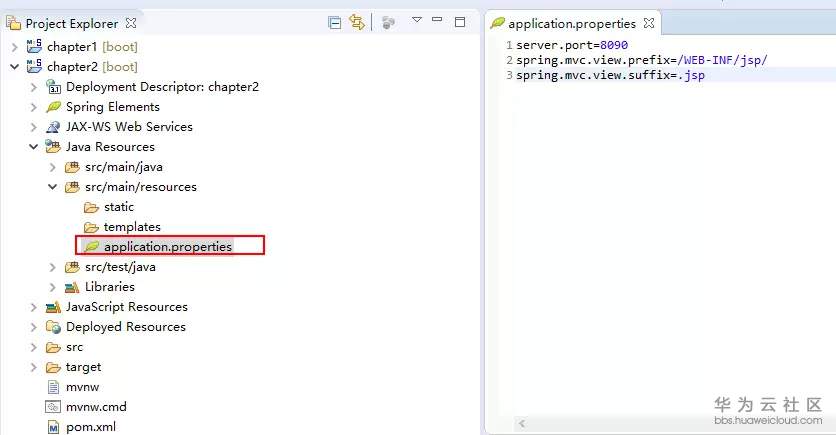Screen dimensions: 836x435
Task: Expand the Libraries node
Action: [52, 287]
